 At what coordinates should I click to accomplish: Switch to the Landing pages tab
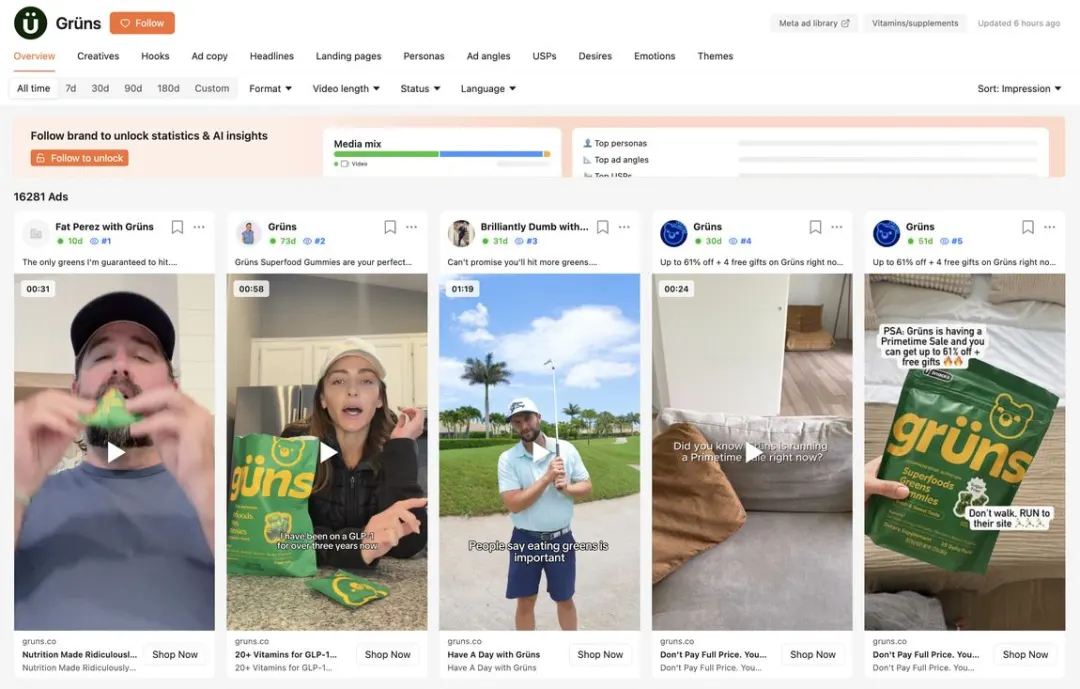click(x=349, y=56)
